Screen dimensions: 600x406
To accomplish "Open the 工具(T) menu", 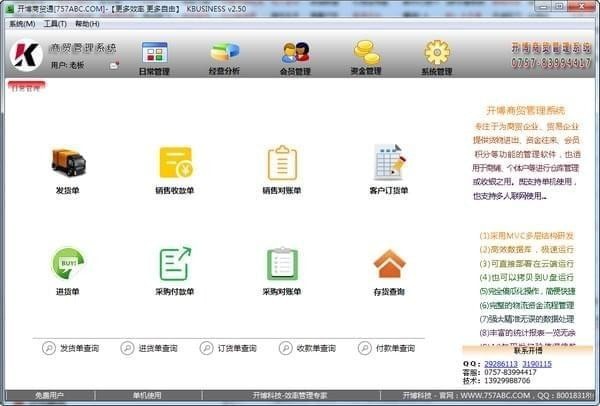I will (55, 23).
